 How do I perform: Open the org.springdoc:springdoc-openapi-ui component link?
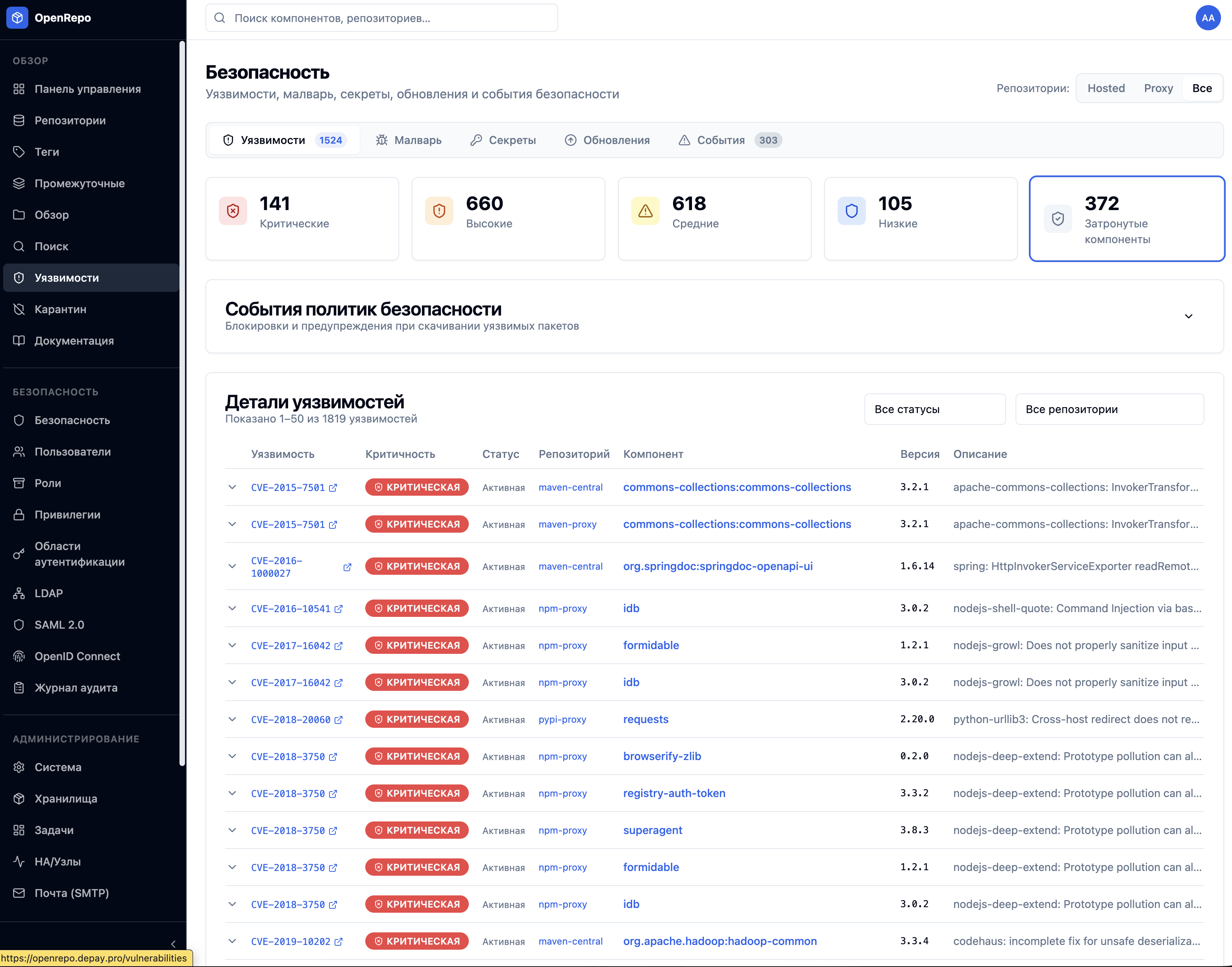coord(718,566)
